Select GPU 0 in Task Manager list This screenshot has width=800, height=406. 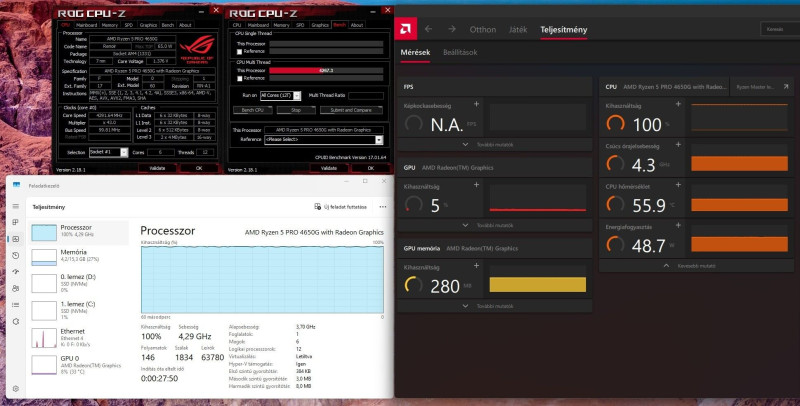80,365
